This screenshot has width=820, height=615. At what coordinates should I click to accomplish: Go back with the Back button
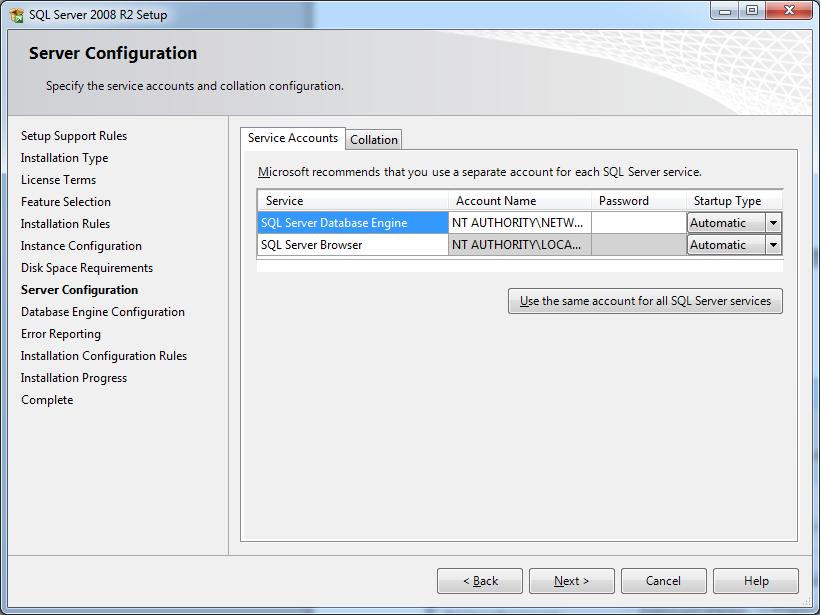[480, 581]
